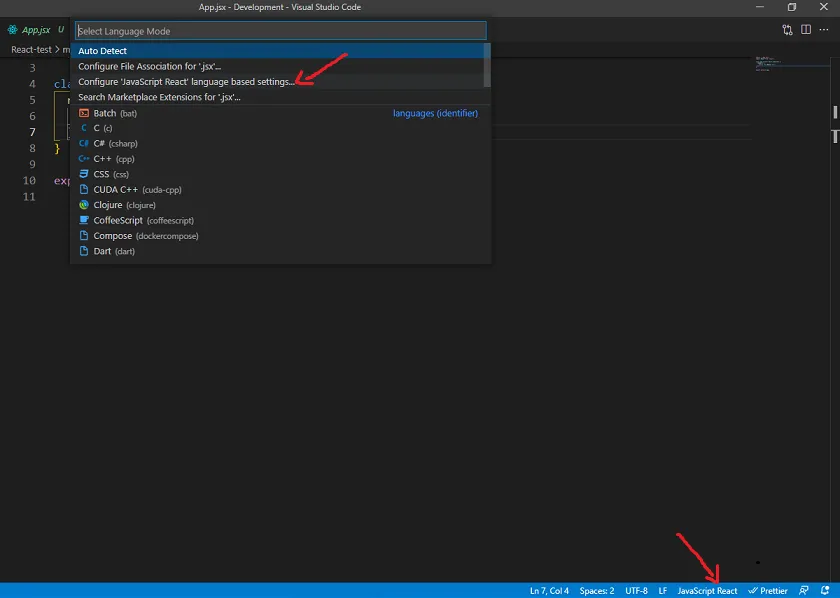Click UTF-8 encoding in status bar
The width and height of the screenshot is (840, 598).
pyautogui.click(x=636, y=590)
